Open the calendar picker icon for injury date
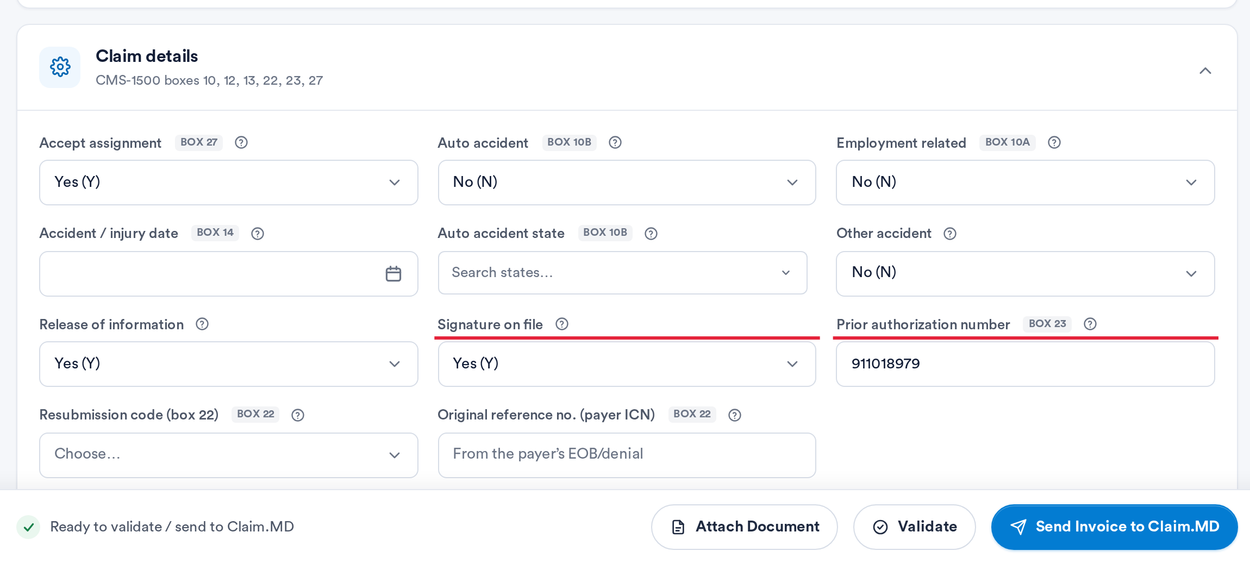 [x=393, y=274]
